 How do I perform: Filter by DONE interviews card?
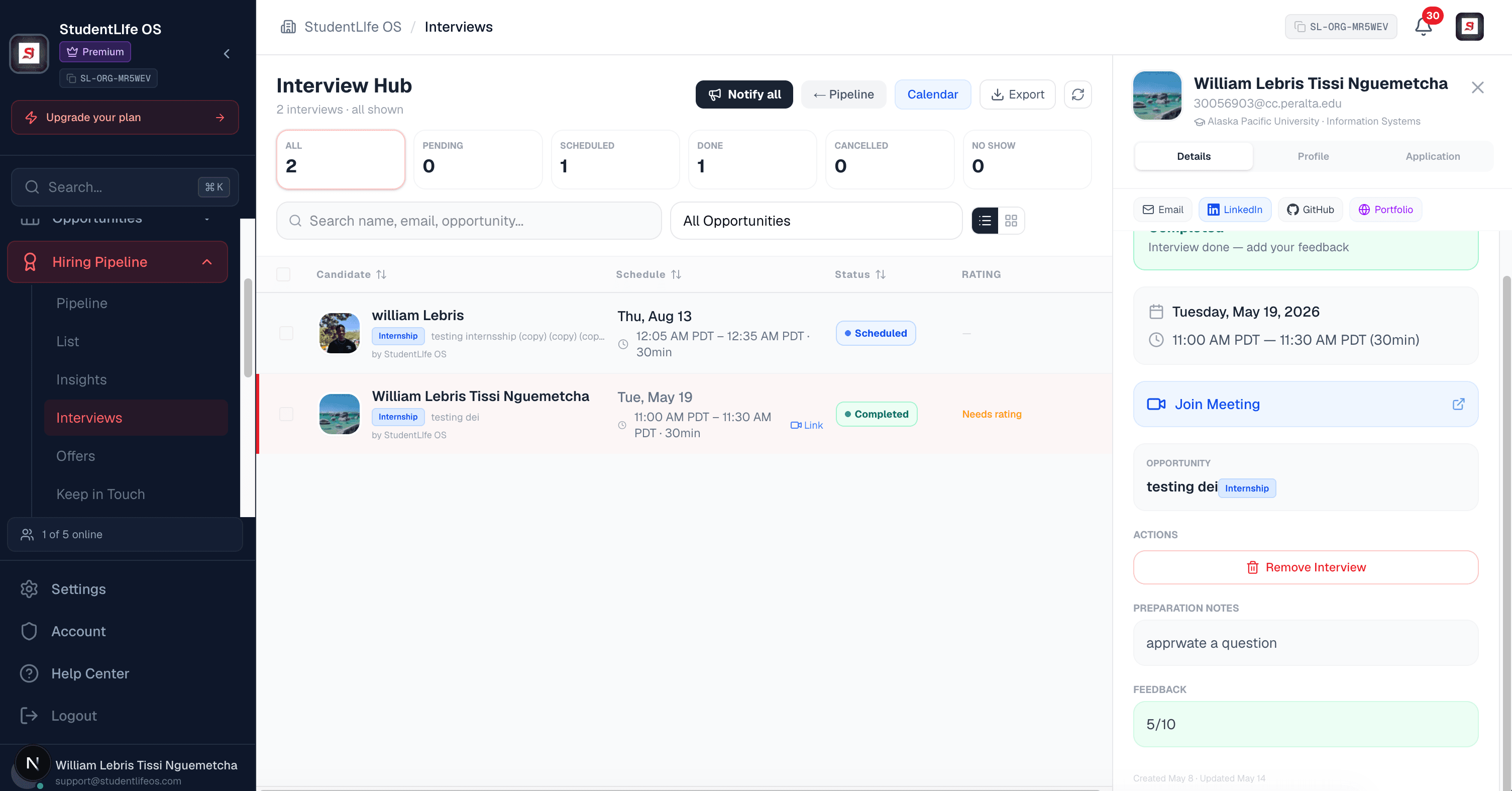coord(752,160)
